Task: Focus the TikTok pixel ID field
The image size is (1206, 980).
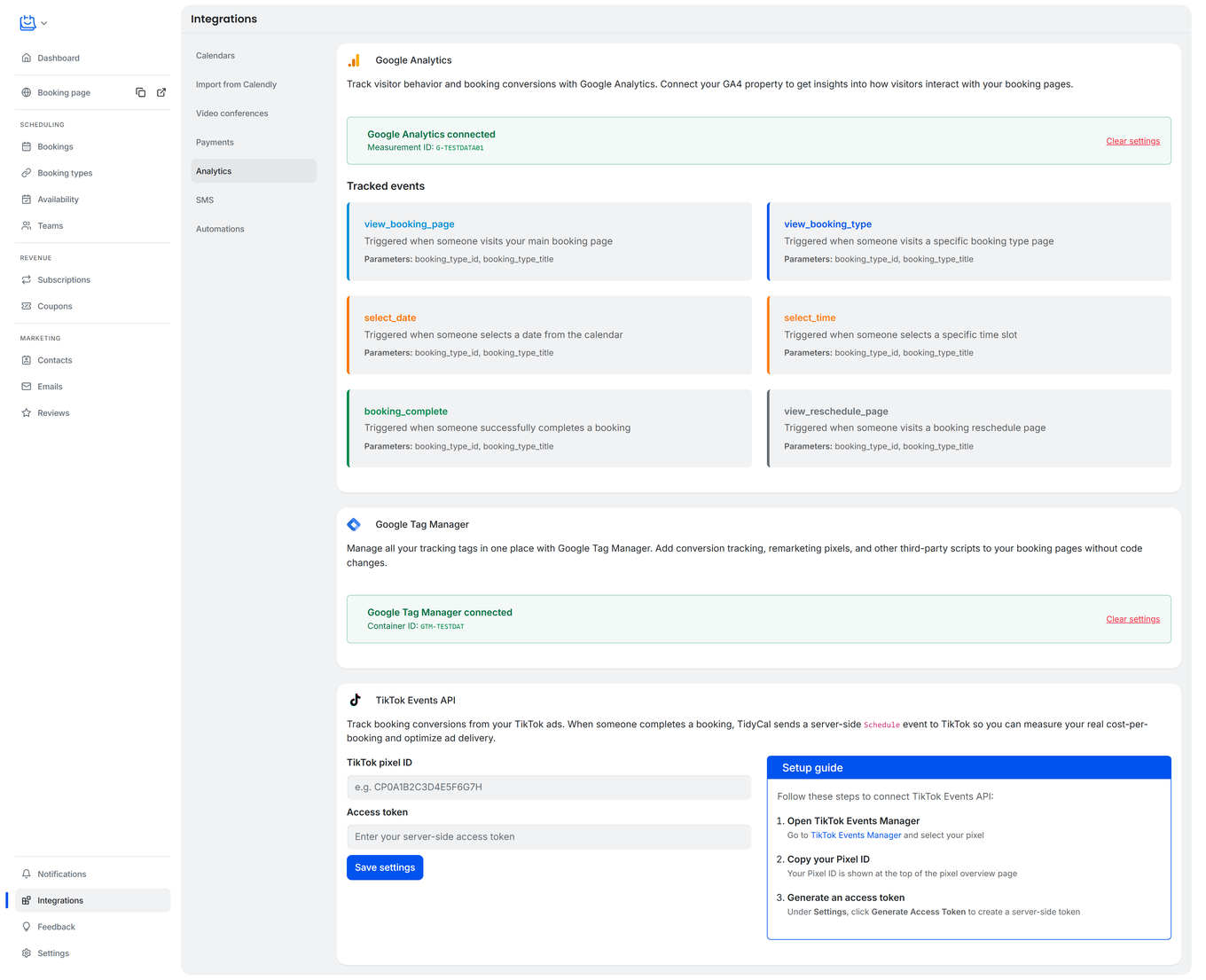Action: pos(549,787)
